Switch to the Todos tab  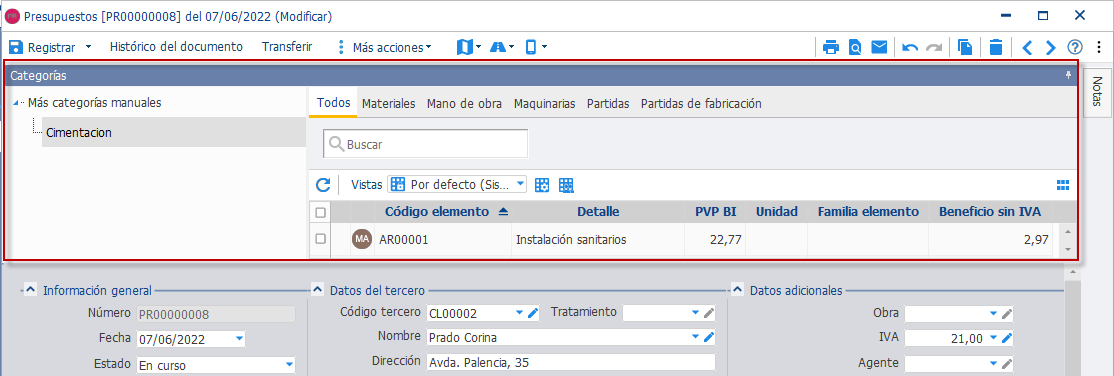[332, 103]
